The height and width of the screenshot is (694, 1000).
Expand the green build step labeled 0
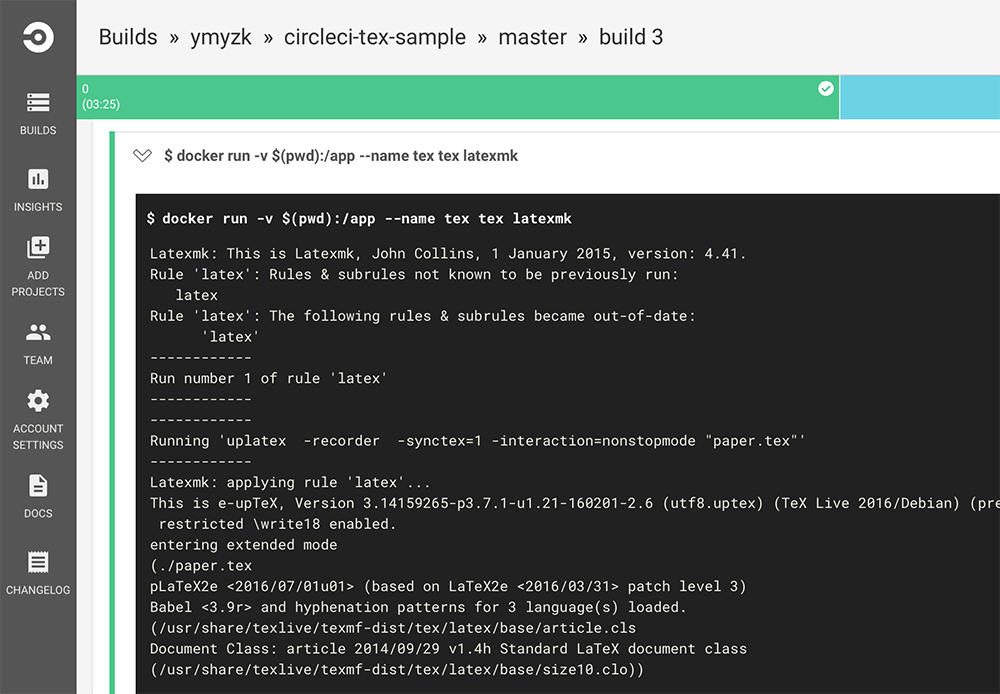pos(450,97)
